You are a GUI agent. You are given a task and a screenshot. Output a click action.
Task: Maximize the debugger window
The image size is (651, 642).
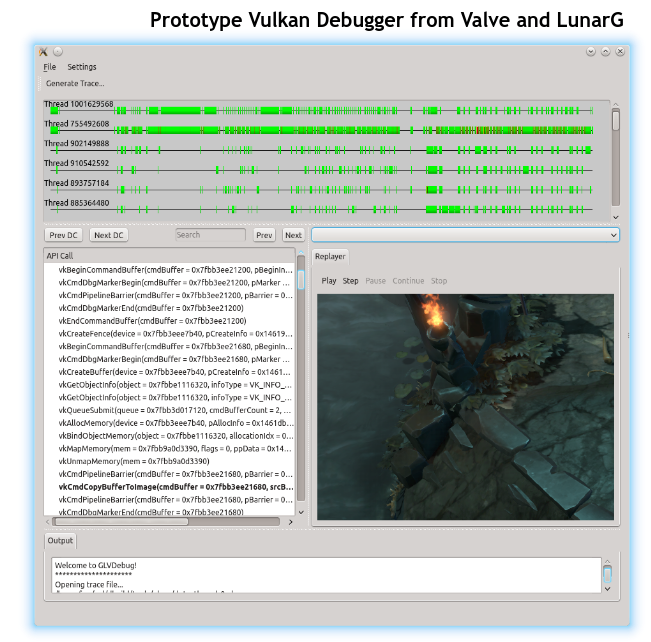[x=605, y=51]
